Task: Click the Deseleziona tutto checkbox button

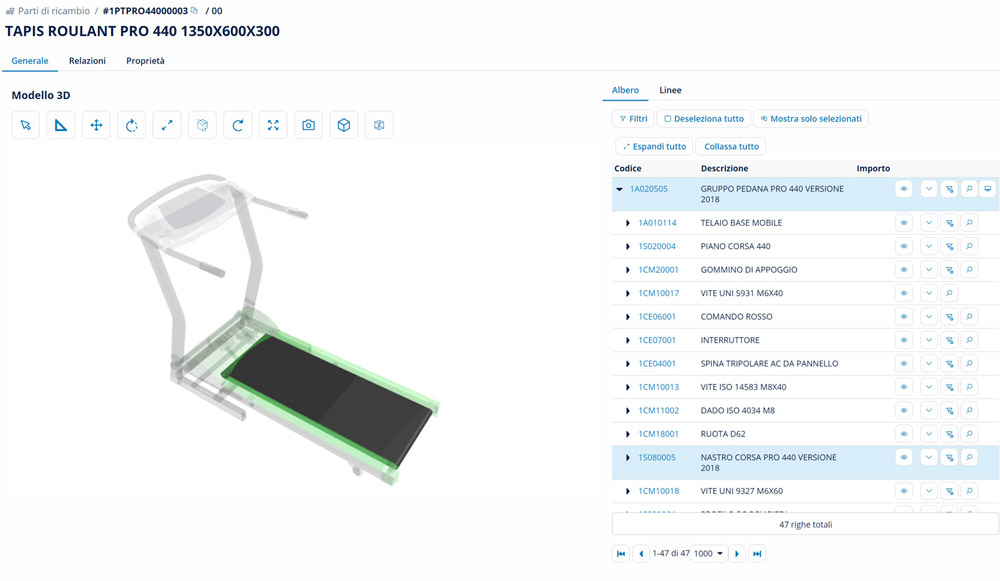Action: tap(704, 118)
